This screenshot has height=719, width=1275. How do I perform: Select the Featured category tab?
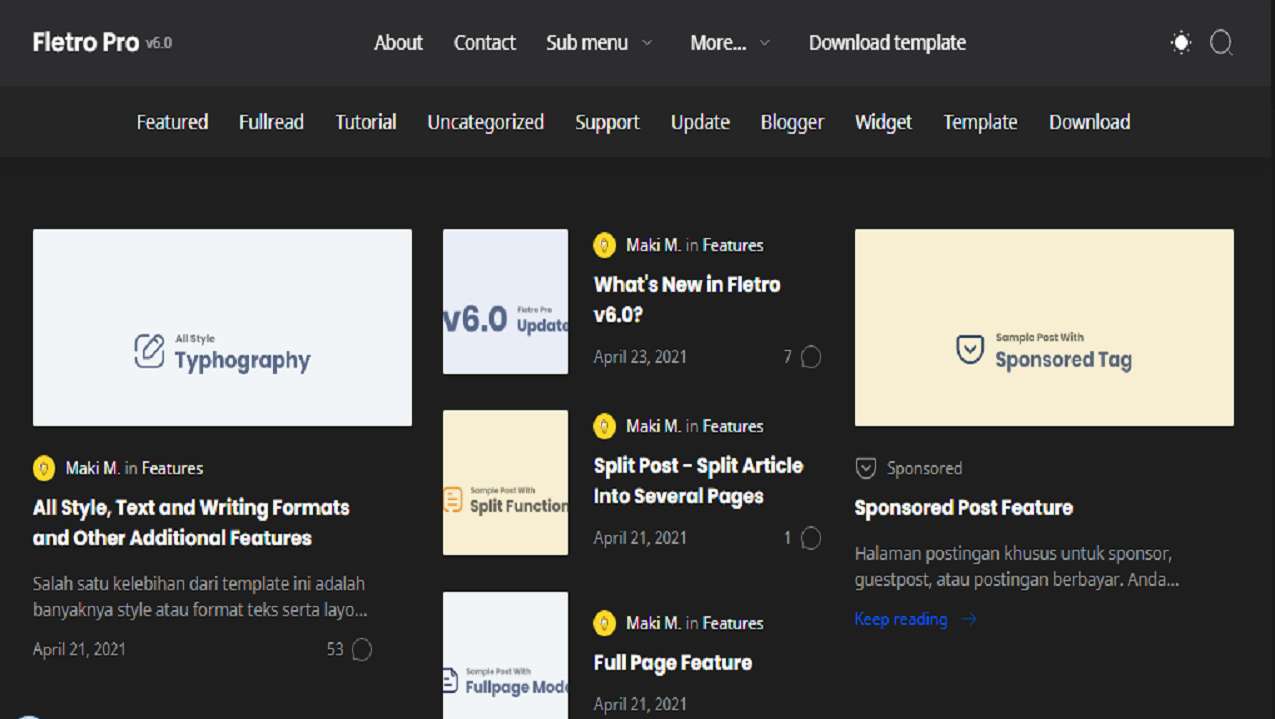pyautogui.click(x=171, y=121)
